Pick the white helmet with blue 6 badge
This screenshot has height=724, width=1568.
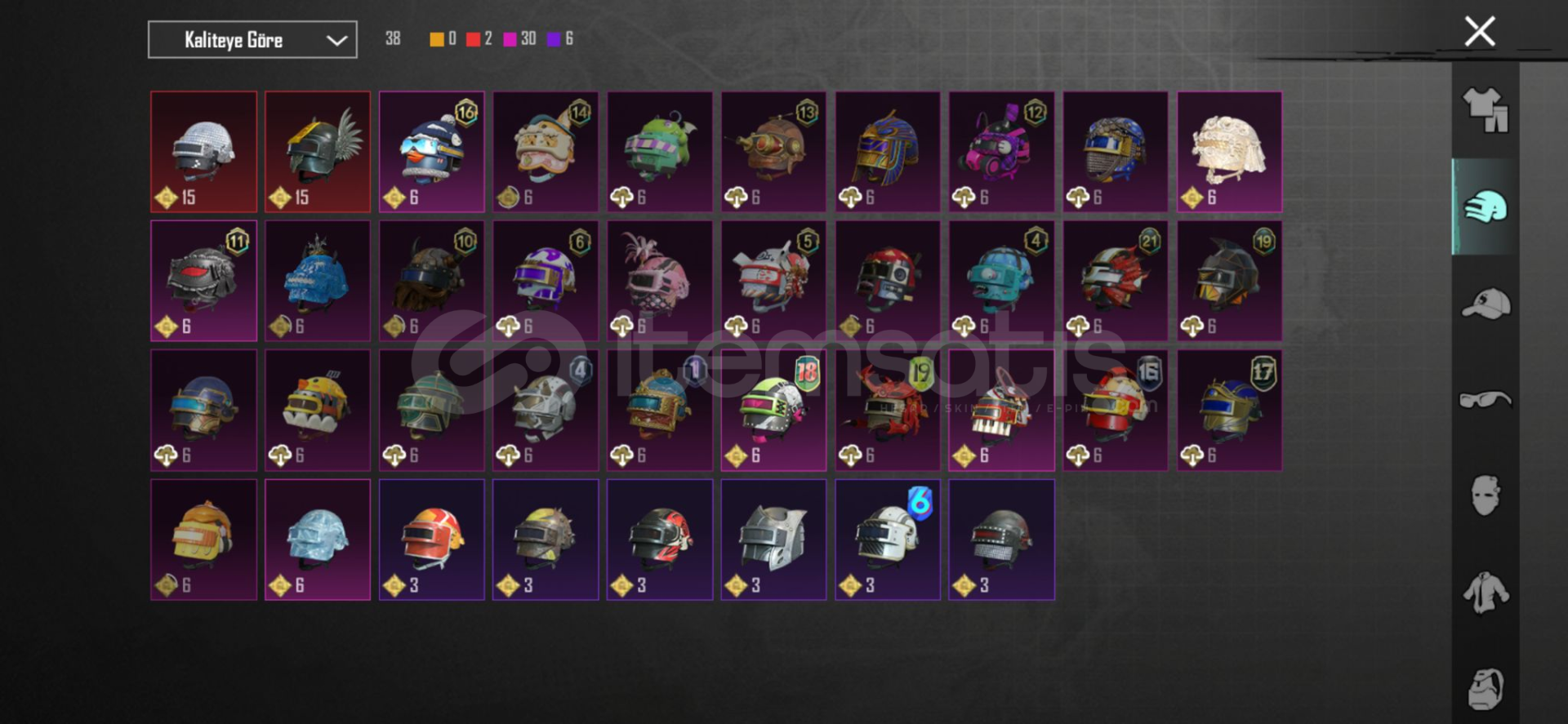coord(888,540)
